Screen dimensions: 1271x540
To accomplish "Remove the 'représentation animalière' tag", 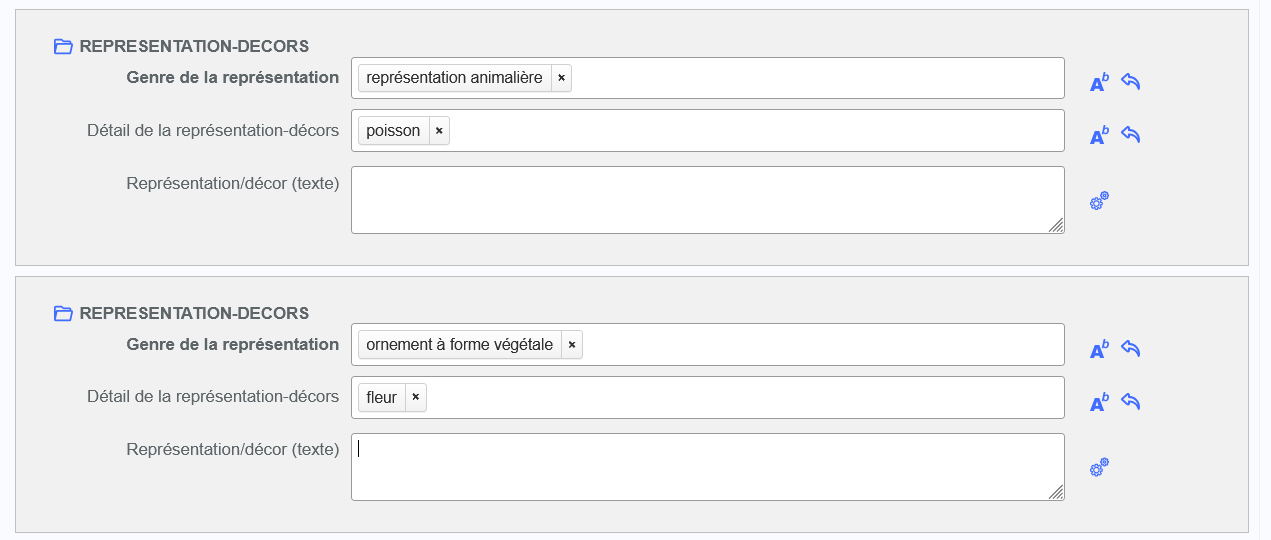I will [561, 78].
